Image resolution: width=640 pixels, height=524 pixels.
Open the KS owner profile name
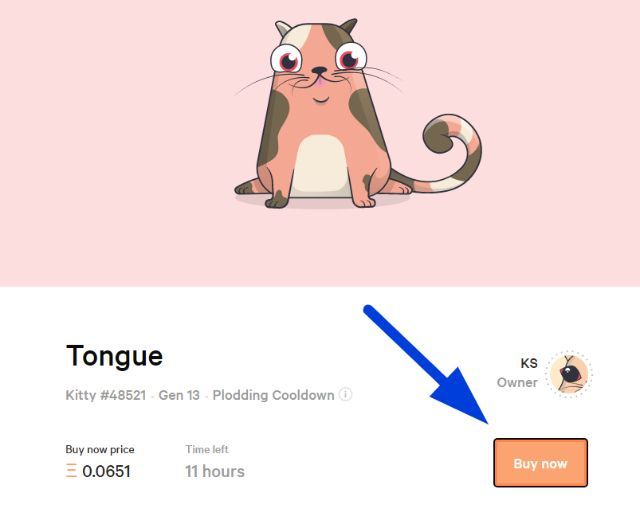click(529, 363)
